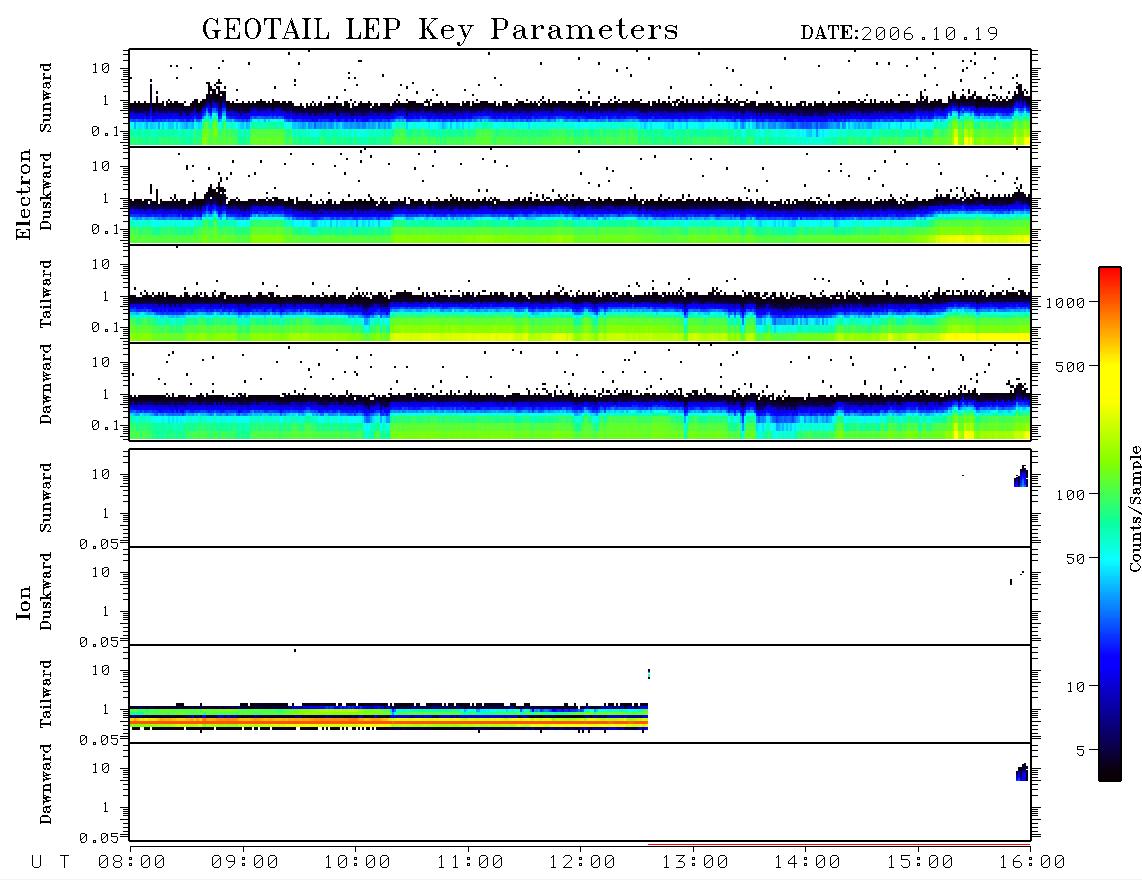The width and height of the screenshot is (1142, 880).
Task: Select the 12:00 time axis label
Action: coord(582,863)
